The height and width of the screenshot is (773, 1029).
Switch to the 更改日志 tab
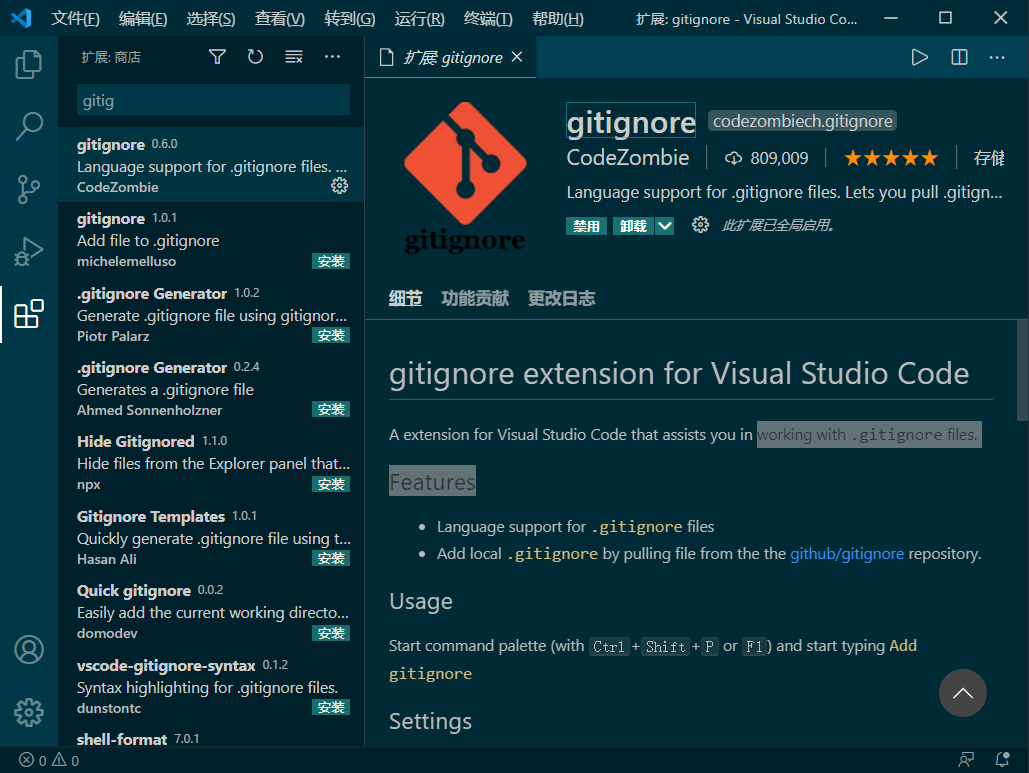tap(562, 299)
